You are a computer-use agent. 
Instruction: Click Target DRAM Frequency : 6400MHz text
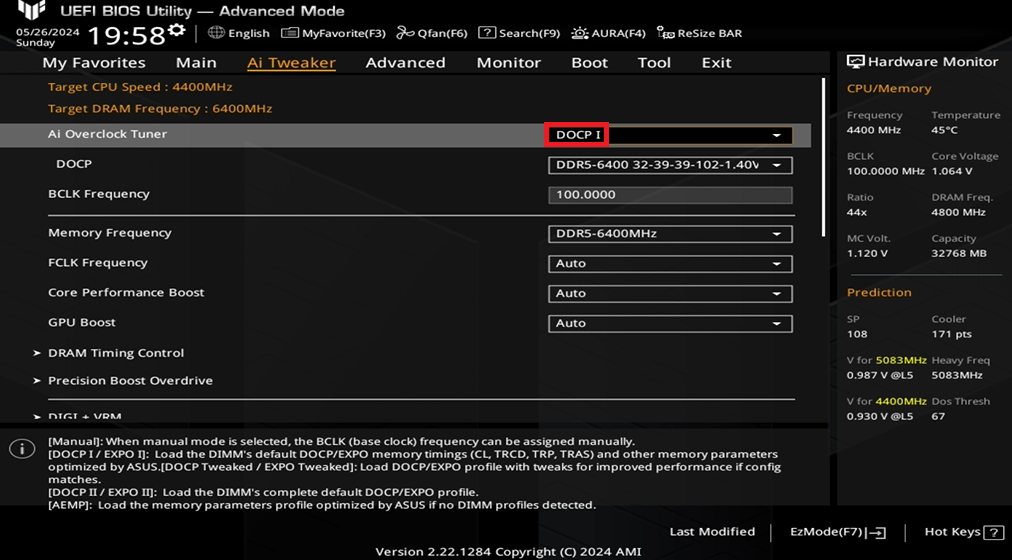point(160,109)
